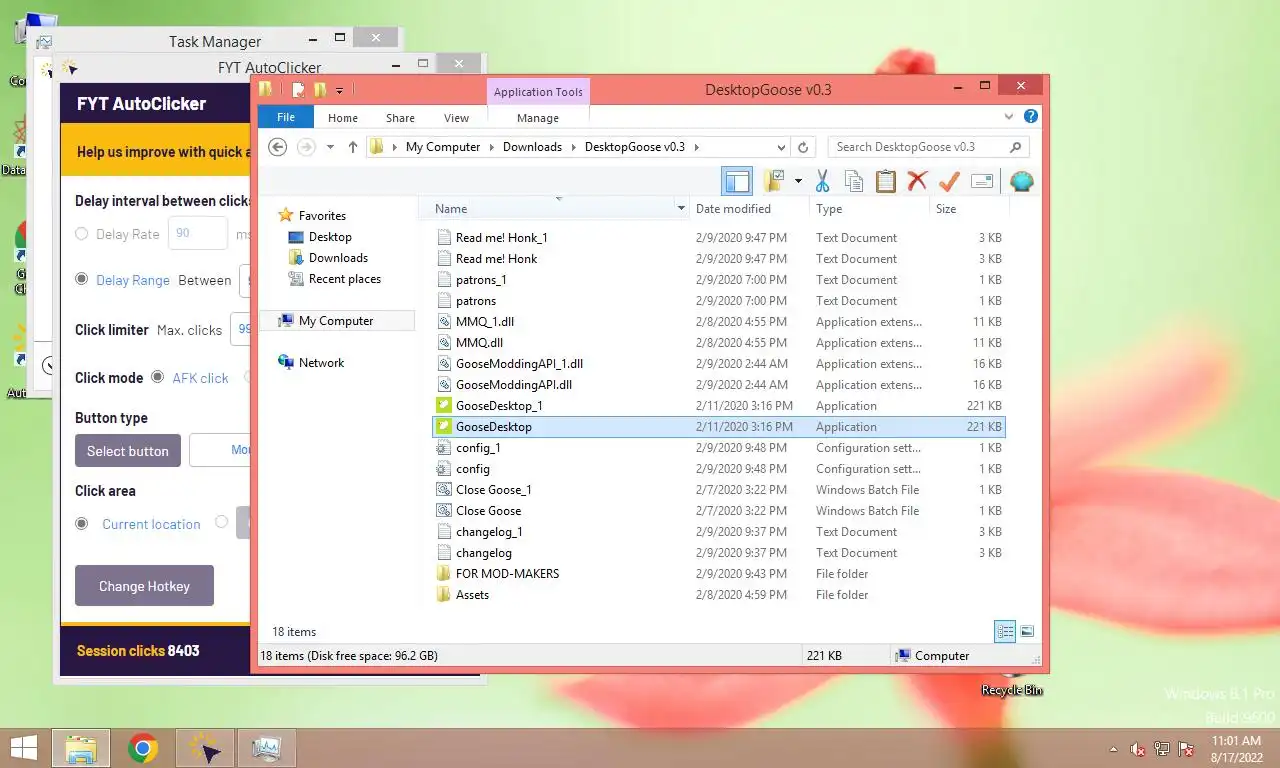
Task: Select Downloads under Favorites
Action: (338, 258)
